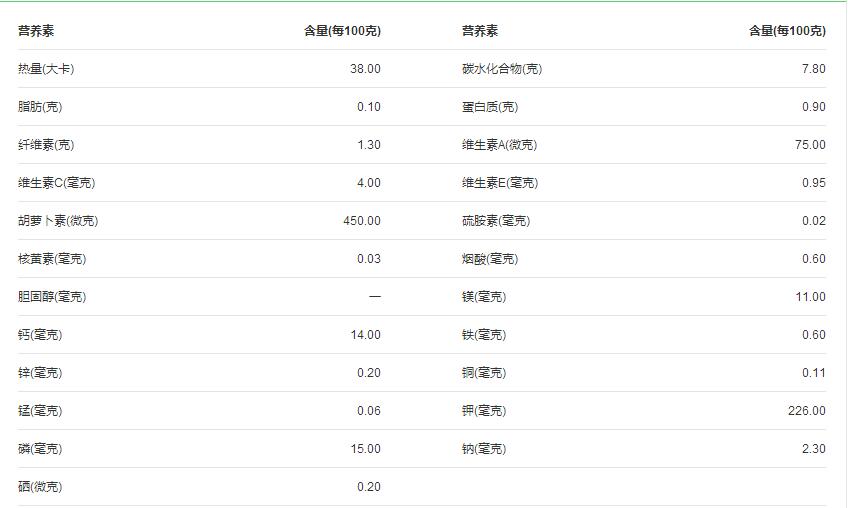The height and width of the screenshot is (508, 848).
Task: Click the 胆固醇(毫克) label
Action: 52,297
